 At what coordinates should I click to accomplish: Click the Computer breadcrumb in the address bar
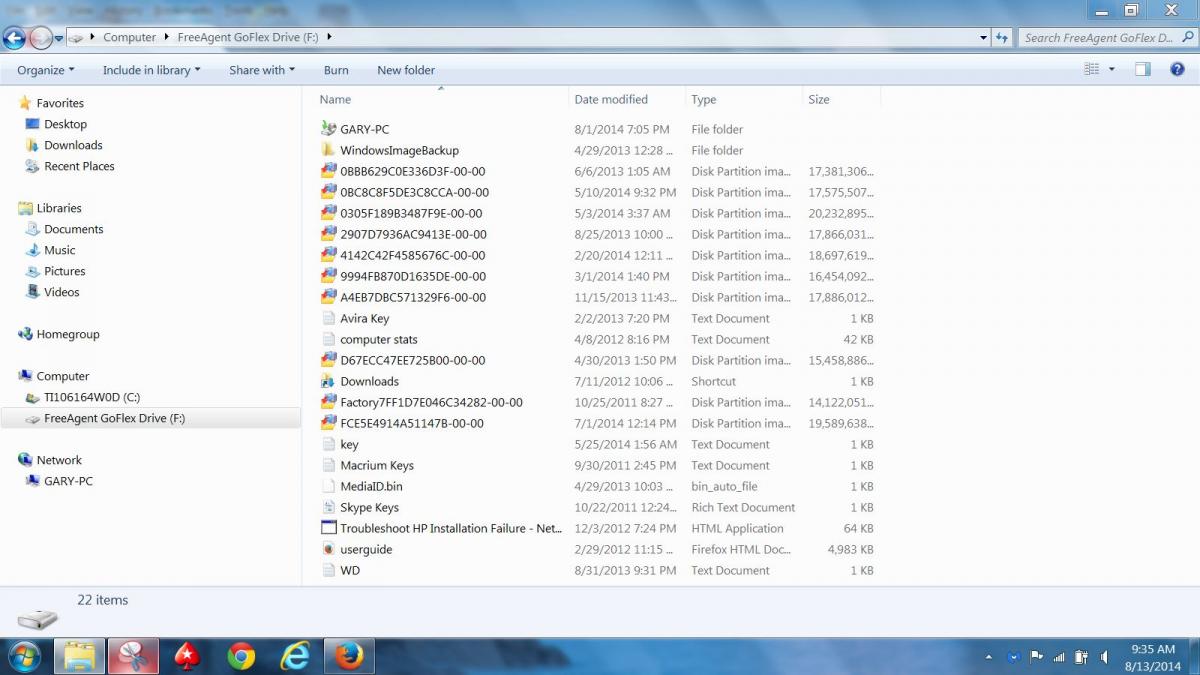pos(130,37)
